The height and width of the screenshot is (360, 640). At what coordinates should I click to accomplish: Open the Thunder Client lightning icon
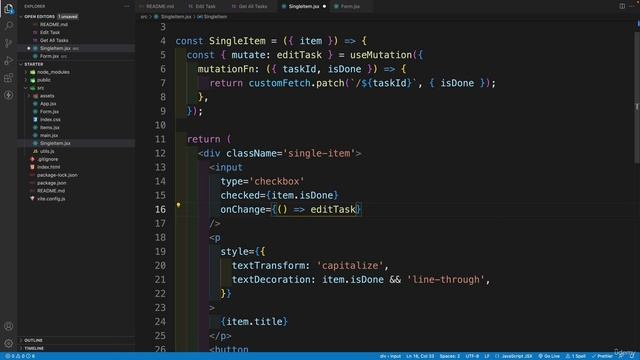(8, 95)
